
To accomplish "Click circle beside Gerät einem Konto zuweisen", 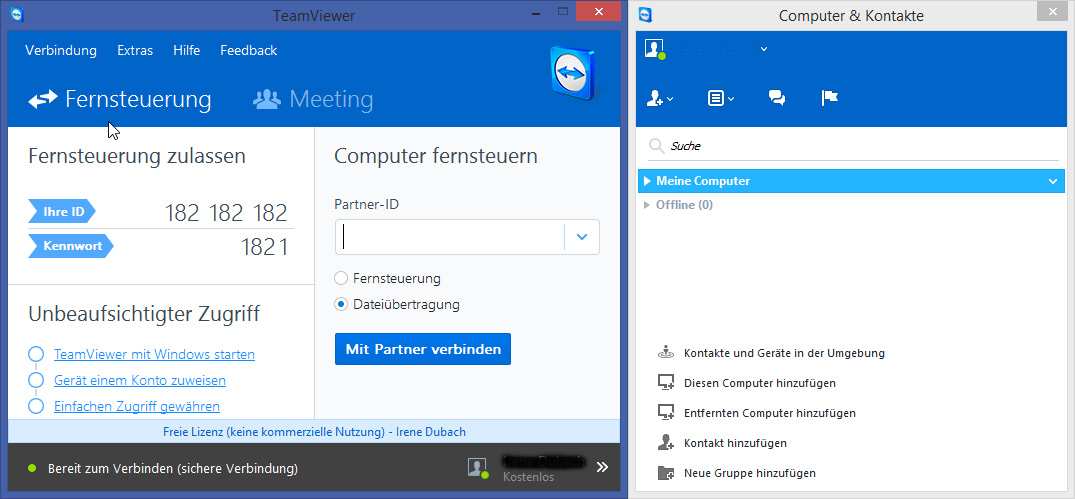I will [x=36, y=380].
